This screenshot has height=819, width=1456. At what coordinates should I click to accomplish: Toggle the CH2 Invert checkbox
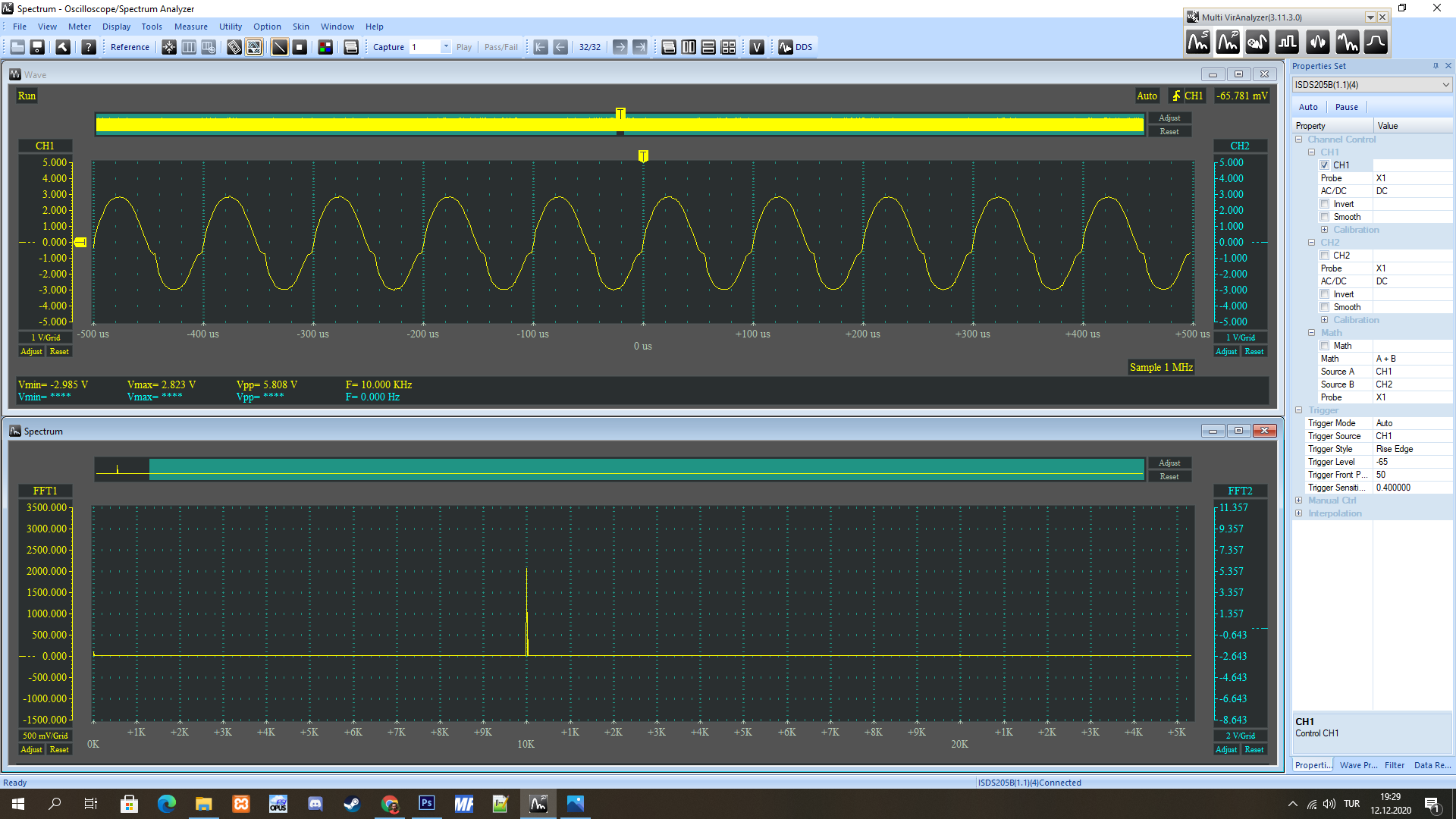click(x=1325, y=294)
